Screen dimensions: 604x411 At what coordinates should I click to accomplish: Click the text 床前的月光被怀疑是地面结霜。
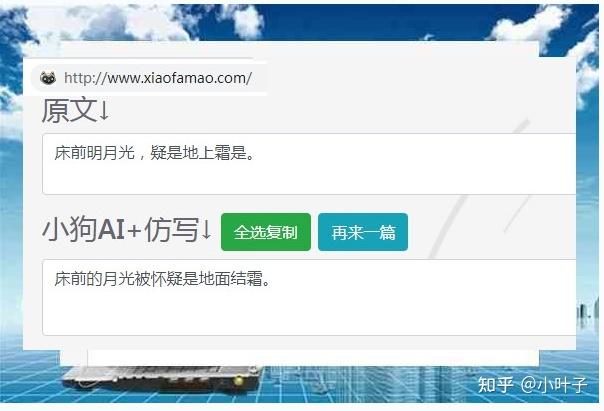click(163, 279)
